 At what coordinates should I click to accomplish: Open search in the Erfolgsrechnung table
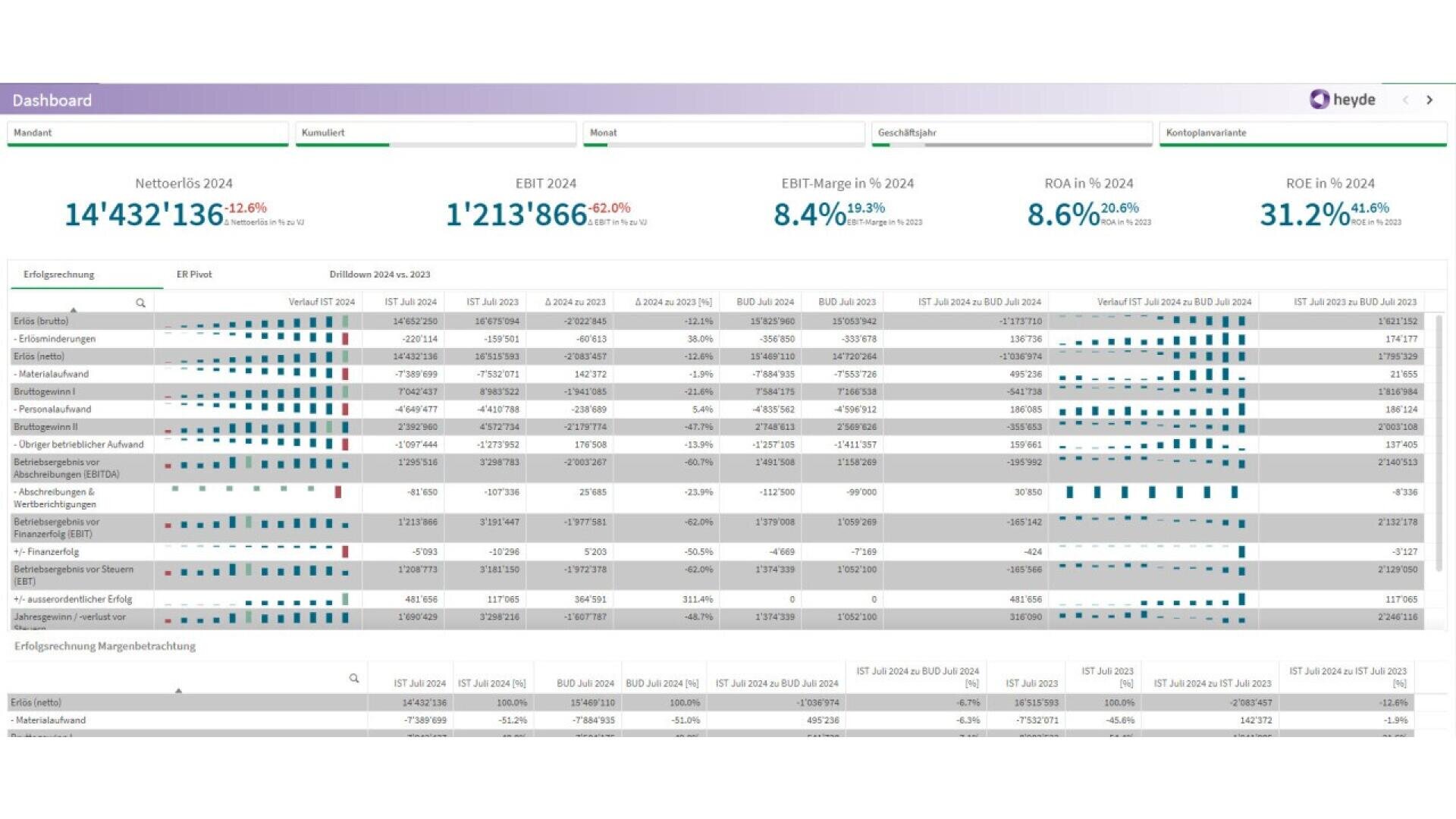coord(140,303)
